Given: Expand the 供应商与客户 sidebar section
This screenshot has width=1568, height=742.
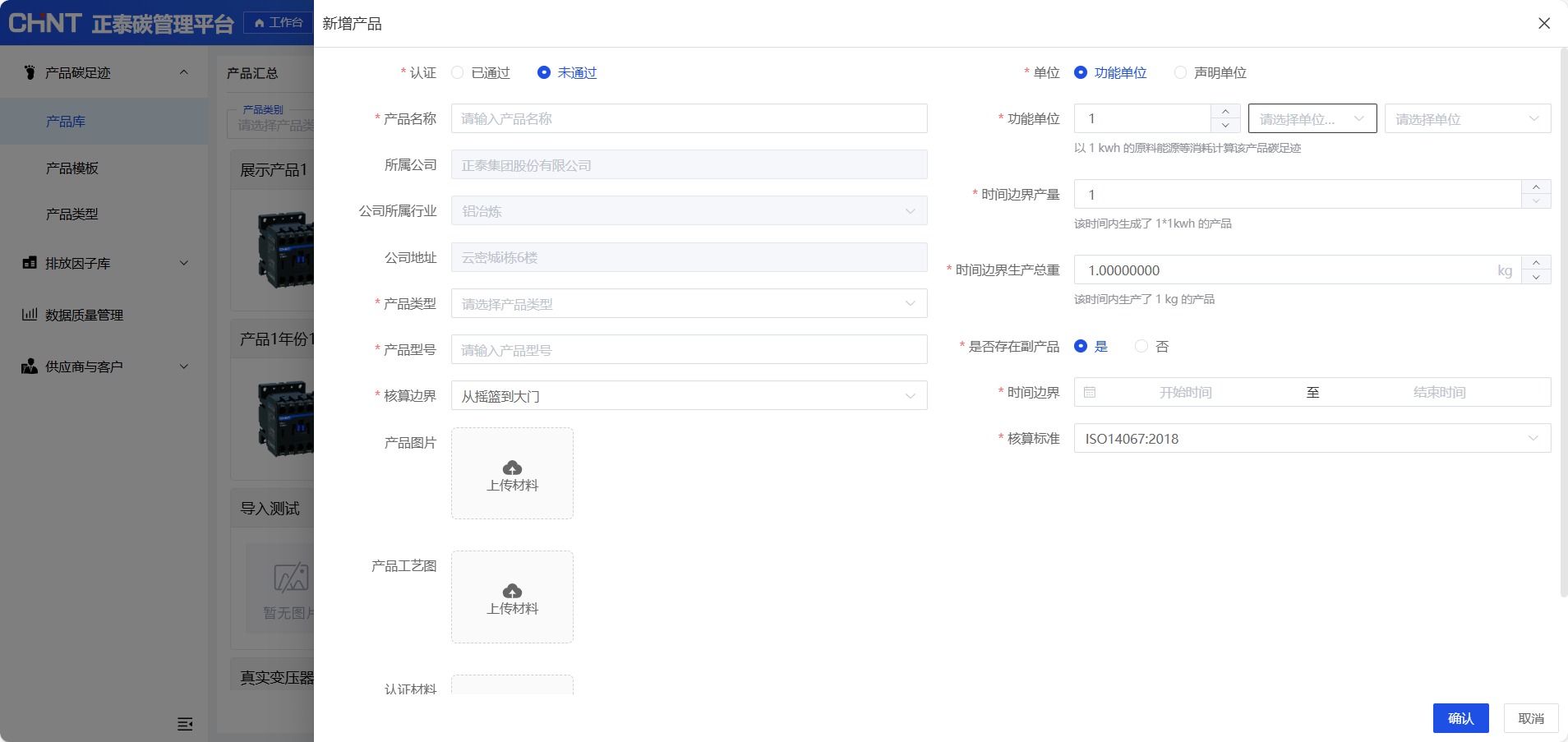Looking at the screenshot, I should (x=184, y=366).
